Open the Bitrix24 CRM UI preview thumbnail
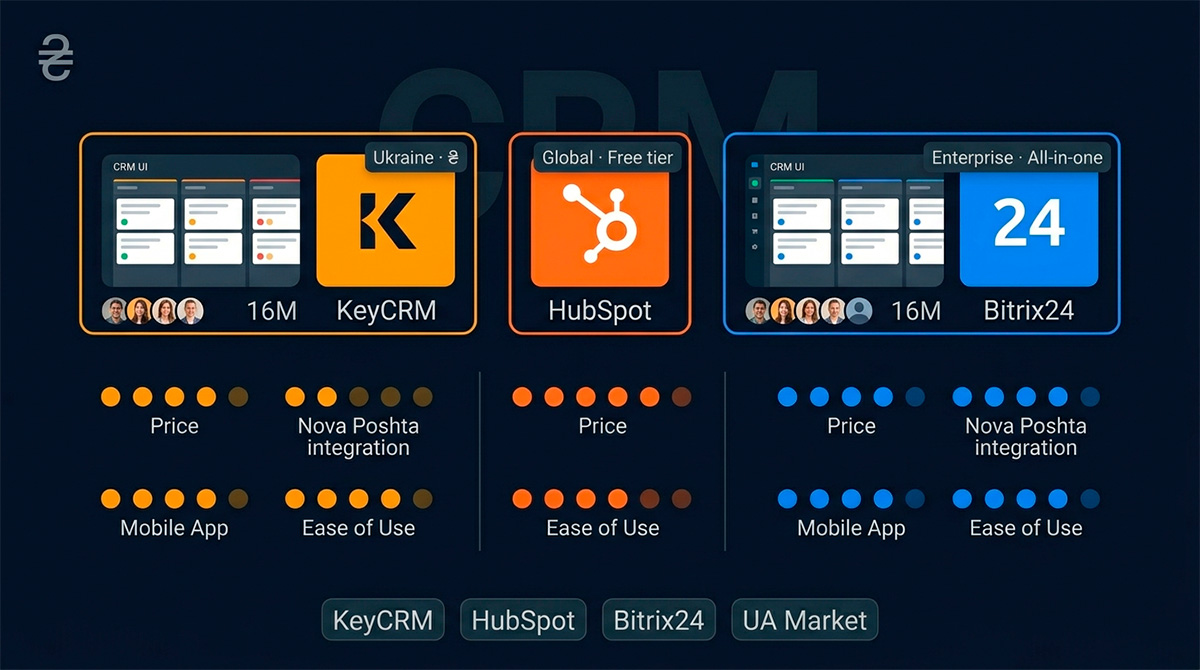This screenshot has width=1200, height=670. [845, 221]
